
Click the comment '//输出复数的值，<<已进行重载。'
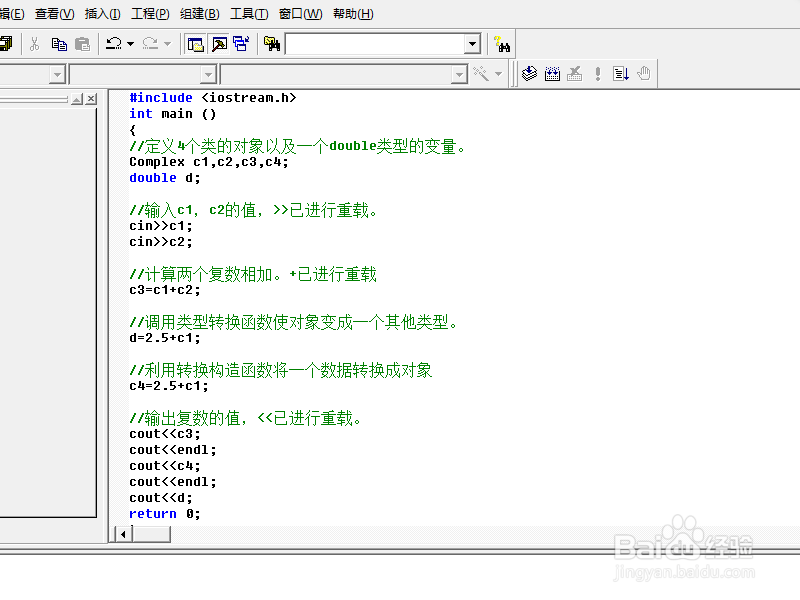tap(246, 418)
